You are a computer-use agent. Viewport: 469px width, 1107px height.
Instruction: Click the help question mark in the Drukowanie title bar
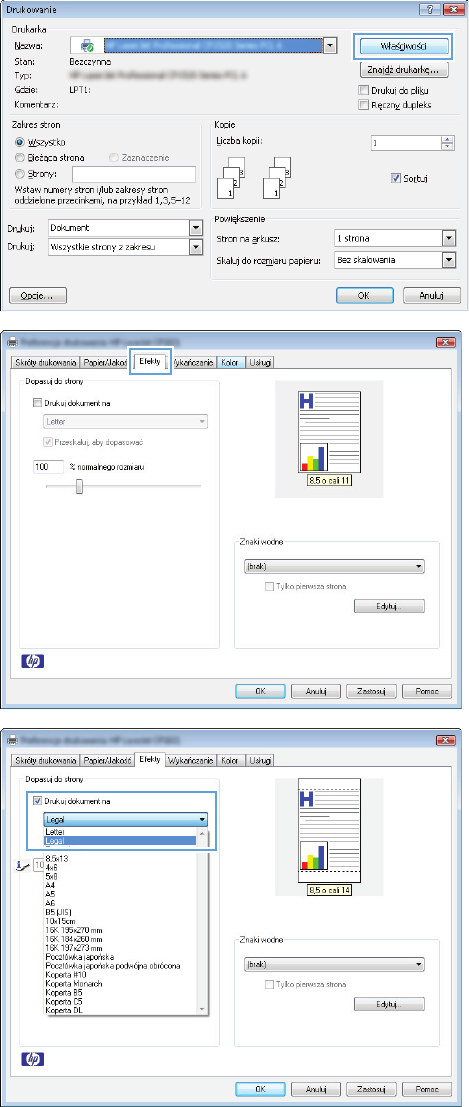click(428, 10)
